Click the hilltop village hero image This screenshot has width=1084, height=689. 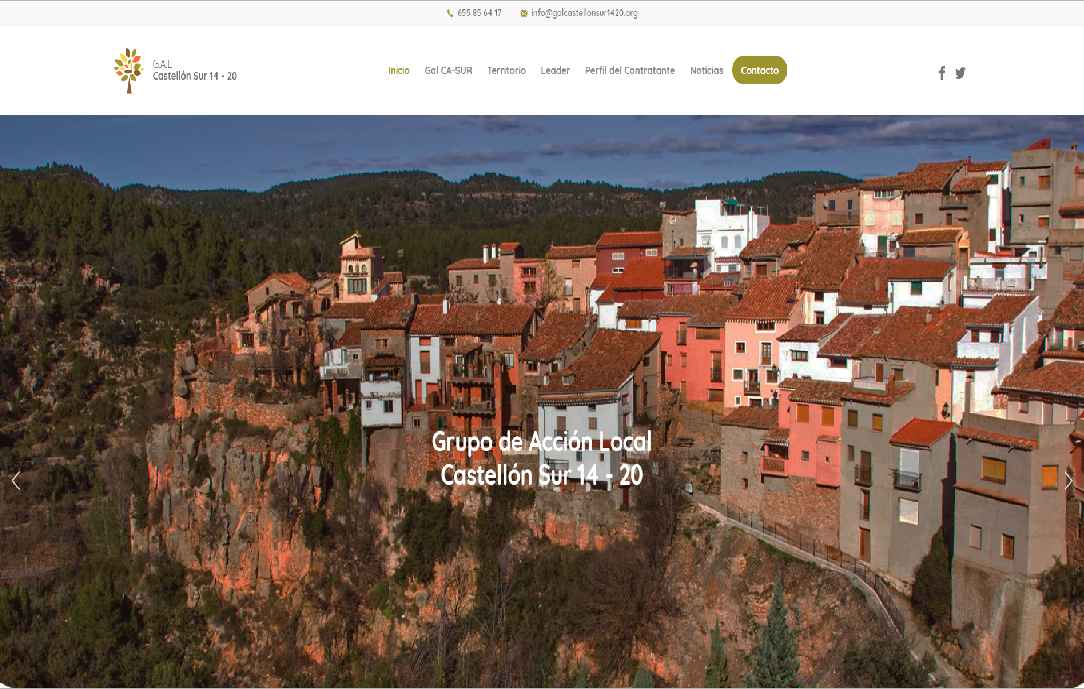click(x=542, y=400)
